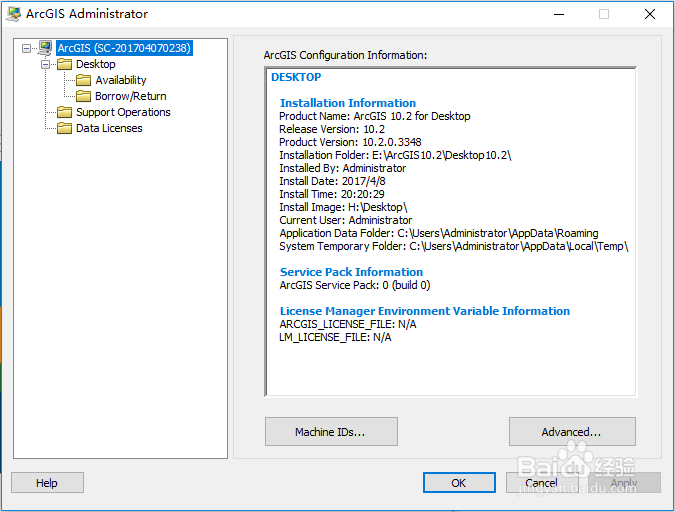Click the ARCGIS_LICENSE_FILE: N/A line
The image size is (675, 512).
[x=348, y=324]
